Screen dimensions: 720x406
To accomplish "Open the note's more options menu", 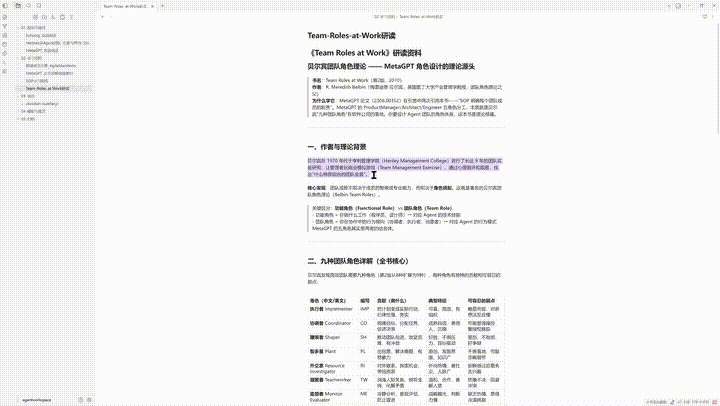I will point(713,17).
